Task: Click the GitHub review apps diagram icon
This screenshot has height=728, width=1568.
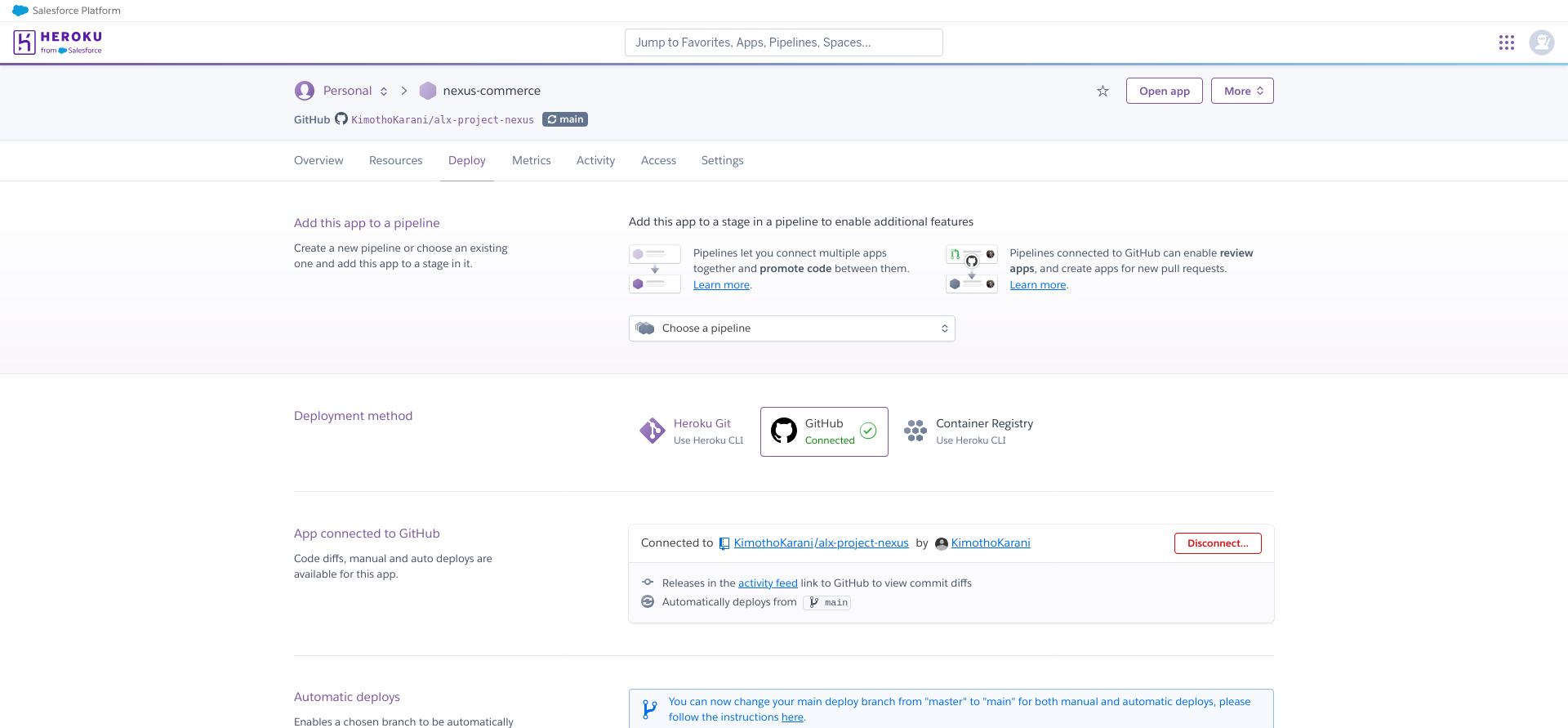Action: (972, 269)
